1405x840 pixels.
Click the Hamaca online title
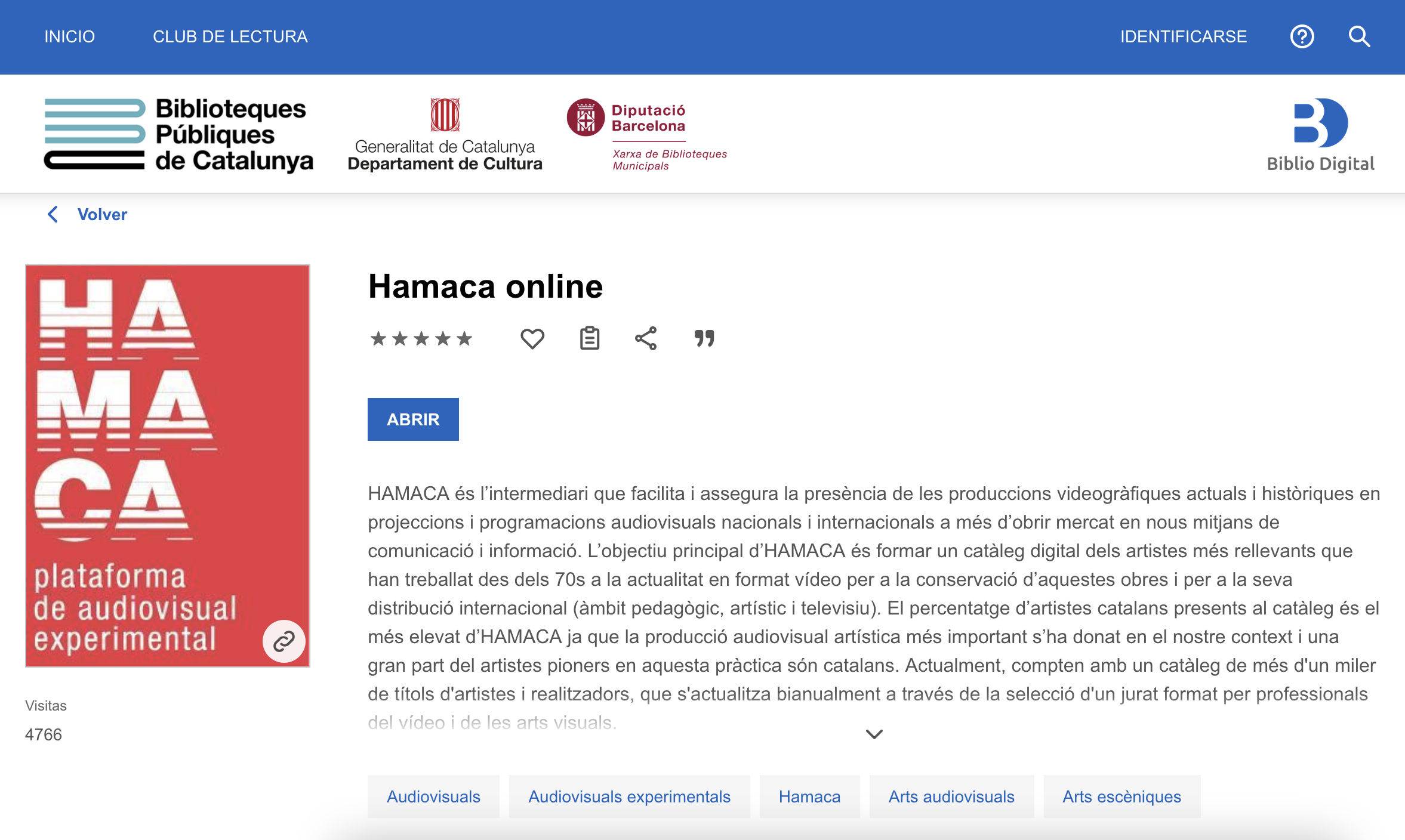point(485,286)
